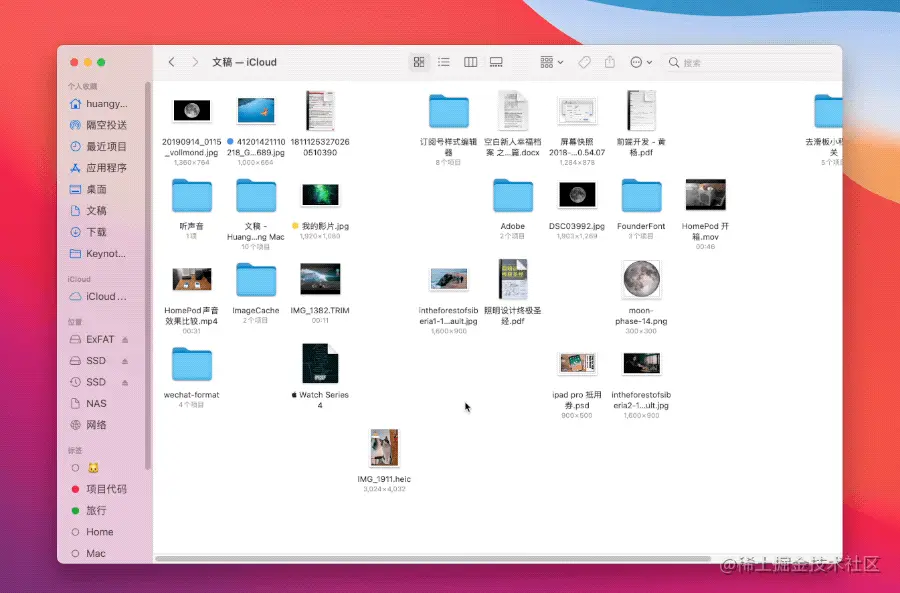Select 桌面 in sidebar

click(x=98, y=189)
